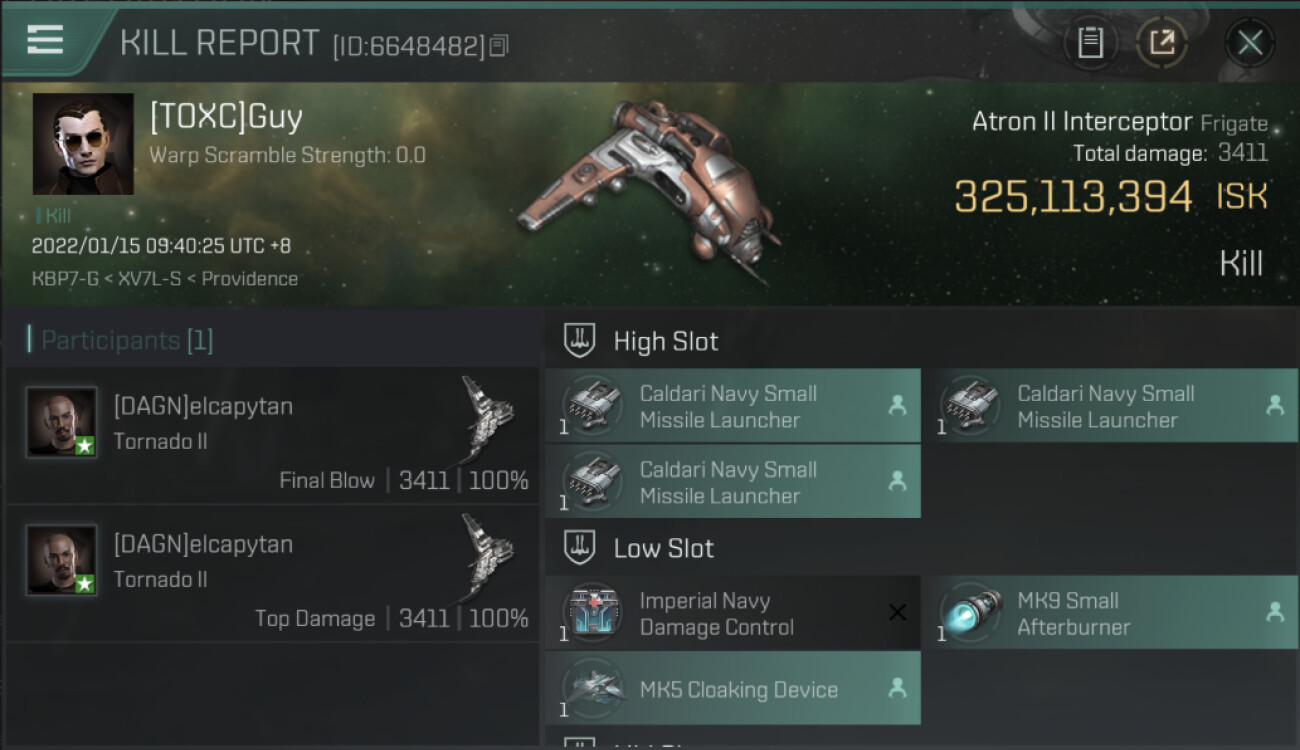Click the Low Slot section shield icon
Image resolution: width=1300 pixels, height=750 pixels.
coord(580,548)
